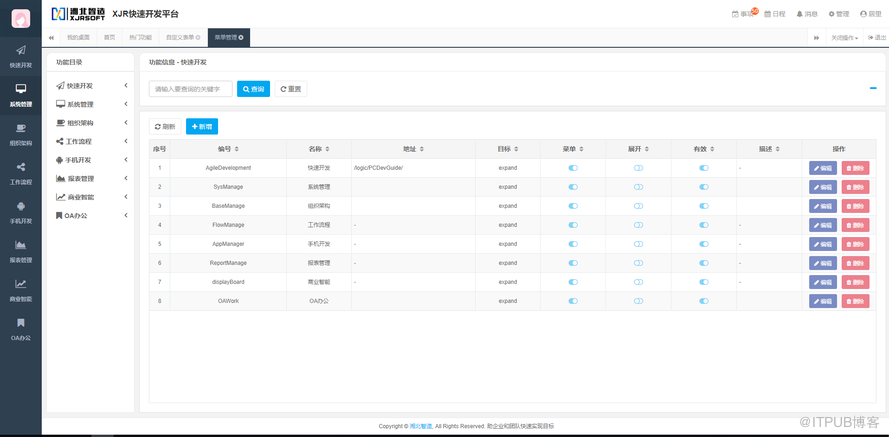Switch to the 我的桌面 tab
The image size is (889, 437).
point(77,37)
